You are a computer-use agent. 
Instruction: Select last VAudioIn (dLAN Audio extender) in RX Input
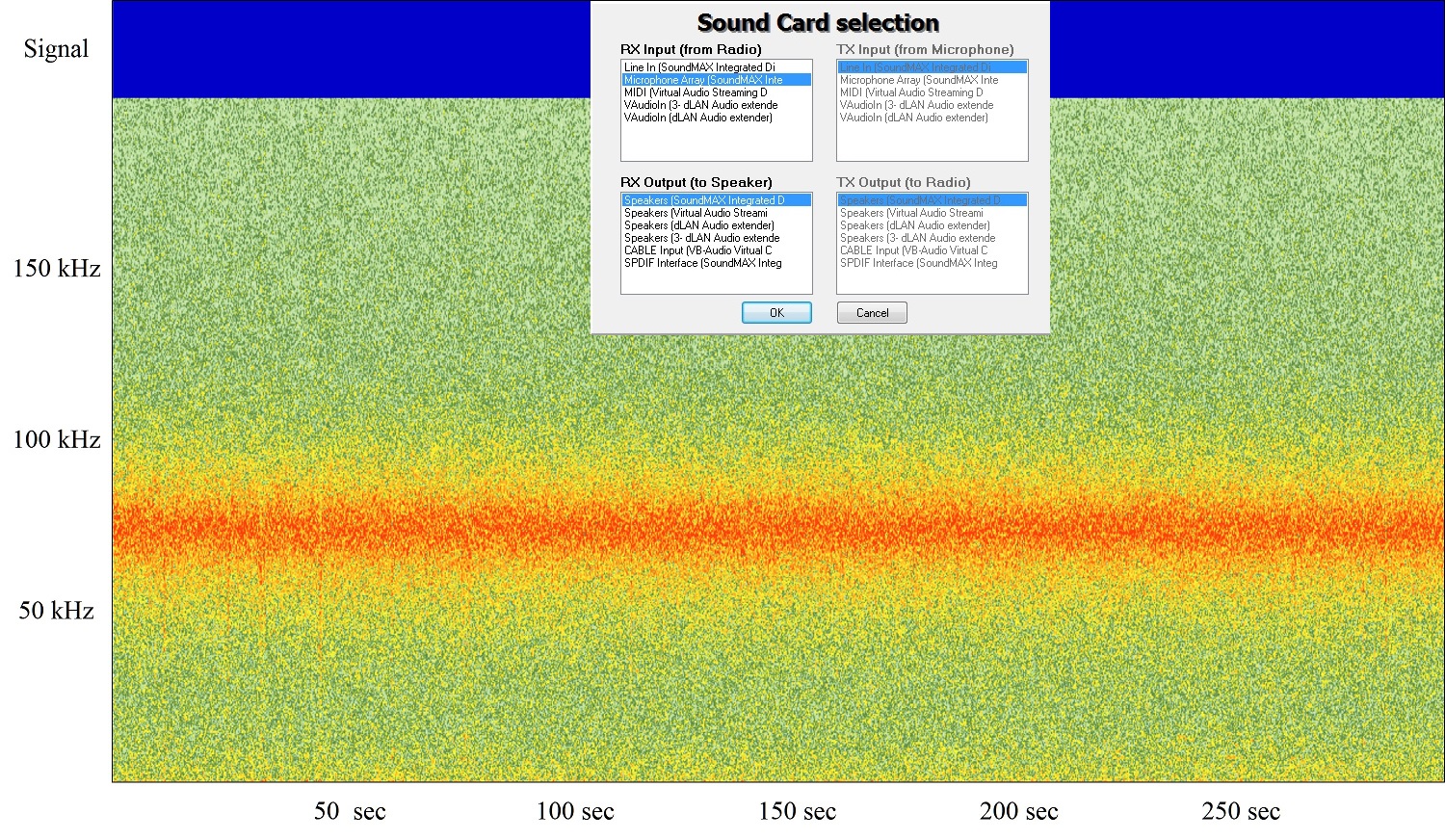pyautogui.click(x=698, y=118)
